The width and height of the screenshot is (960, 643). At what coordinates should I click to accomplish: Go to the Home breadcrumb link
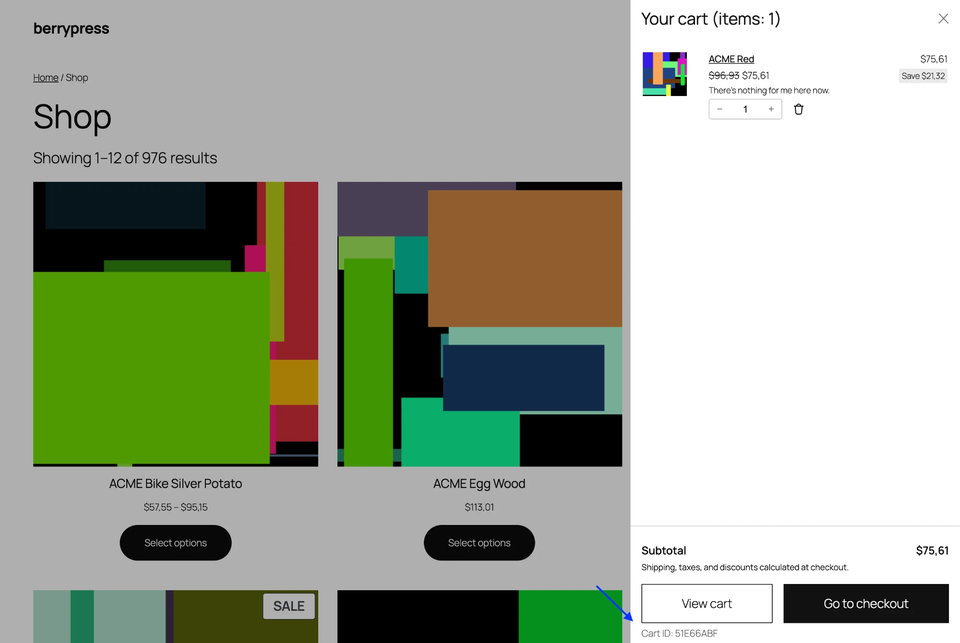pos(45,78)
